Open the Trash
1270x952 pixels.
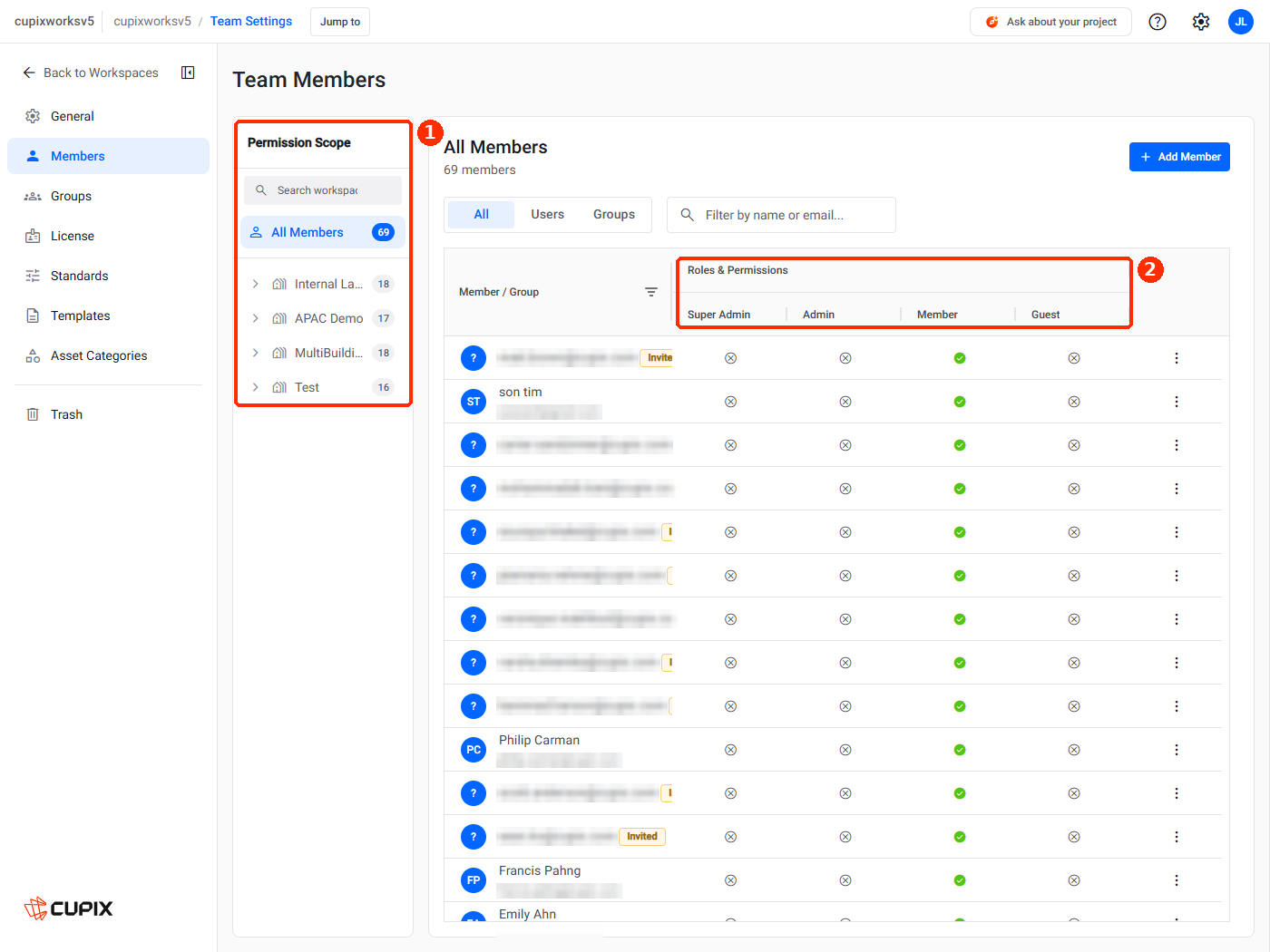point(108,414)
